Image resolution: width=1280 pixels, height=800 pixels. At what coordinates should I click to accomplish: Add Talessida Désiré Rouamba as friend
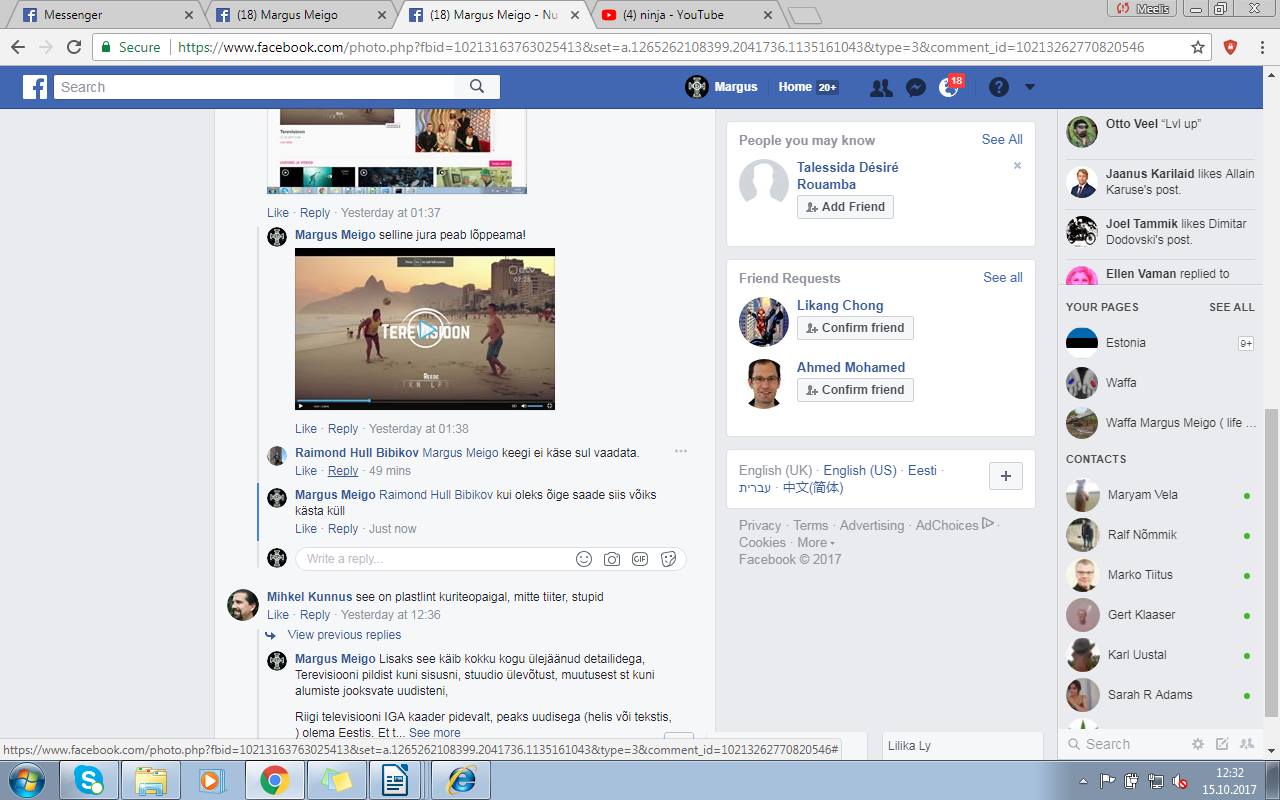click(x=845, y=207)
